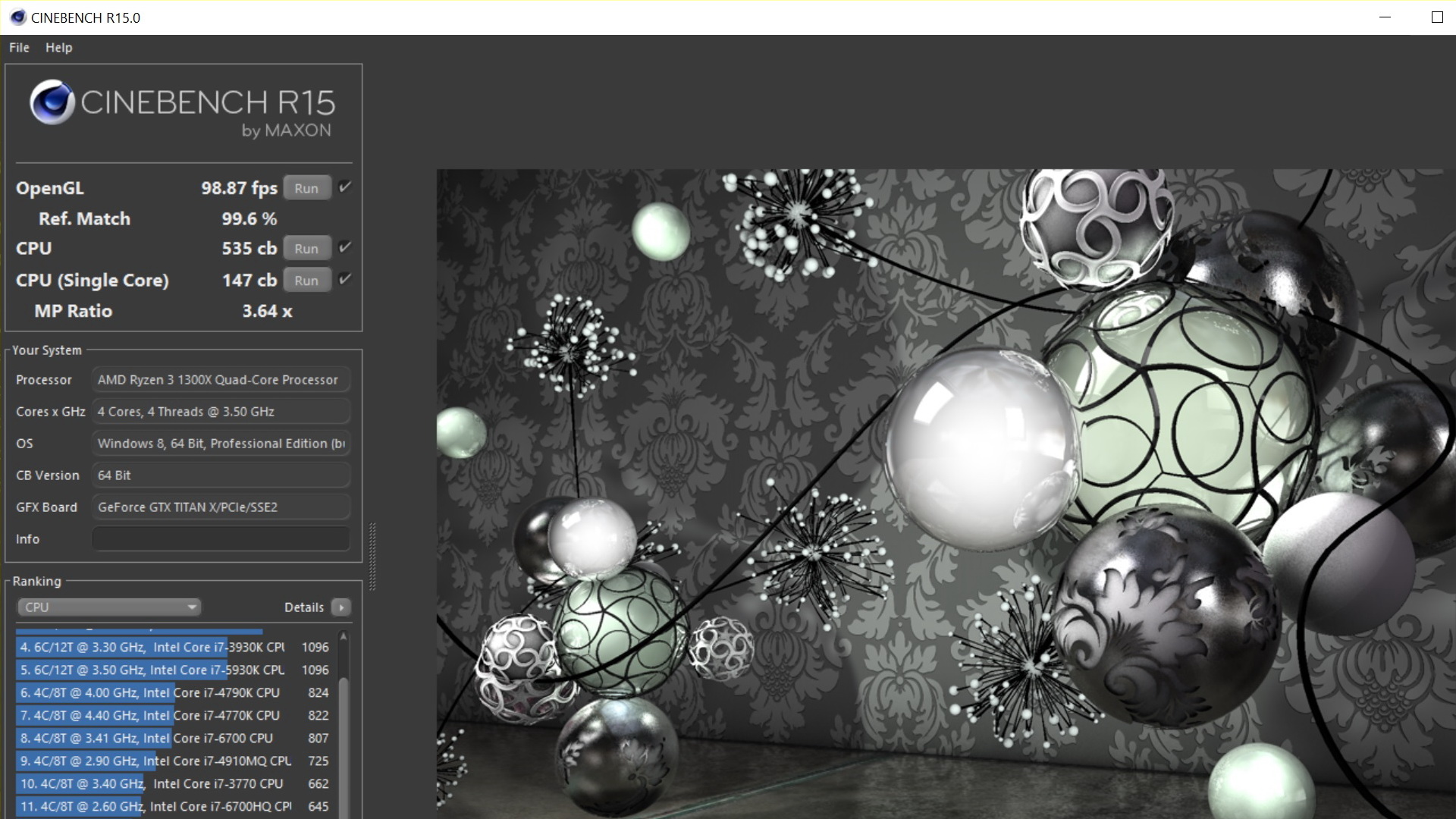1456x819 pixels.
Task: Click the Info input field
Action: point(221,538)
